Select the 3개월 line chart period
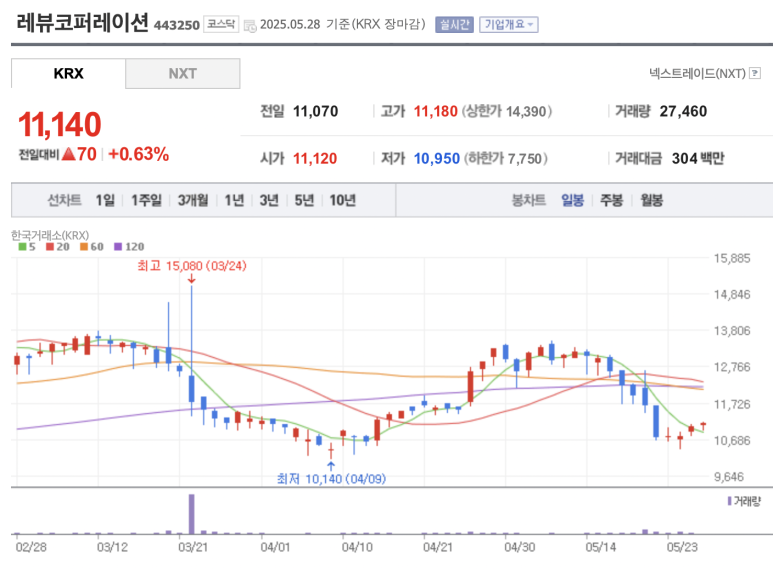This screenshot has height=569, width=773. point(193,200)
